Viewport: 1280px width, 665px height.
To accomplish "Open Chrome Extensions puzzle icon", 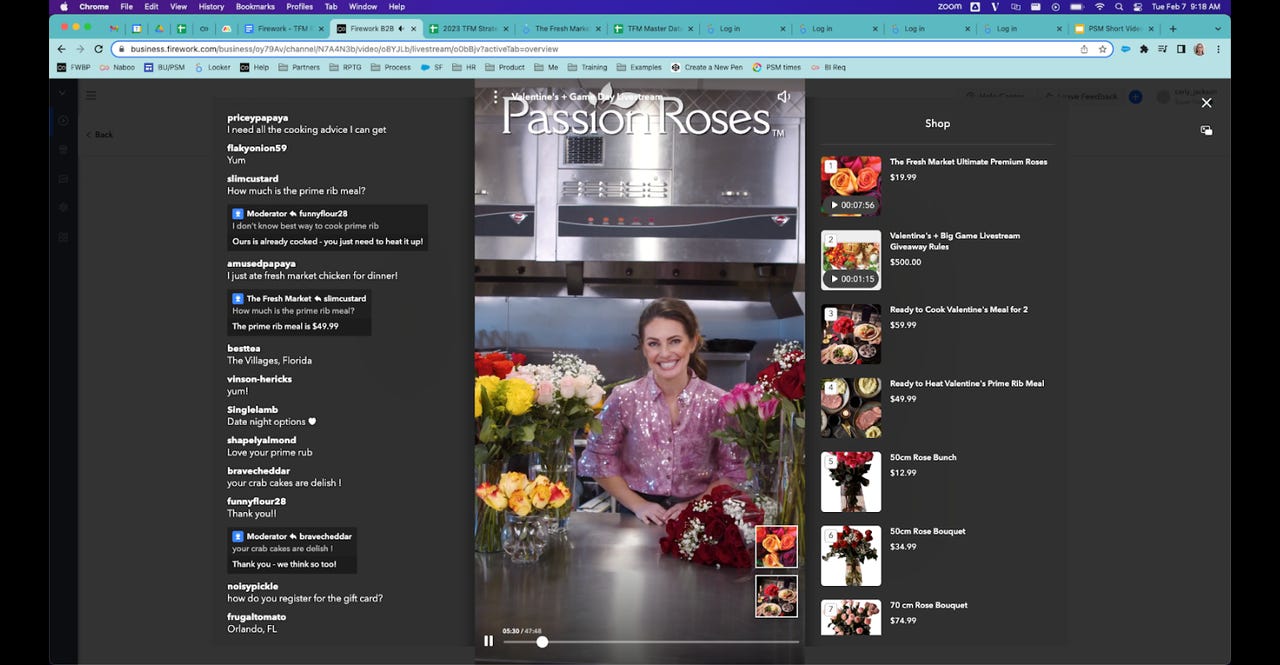I will [1144, 49].
